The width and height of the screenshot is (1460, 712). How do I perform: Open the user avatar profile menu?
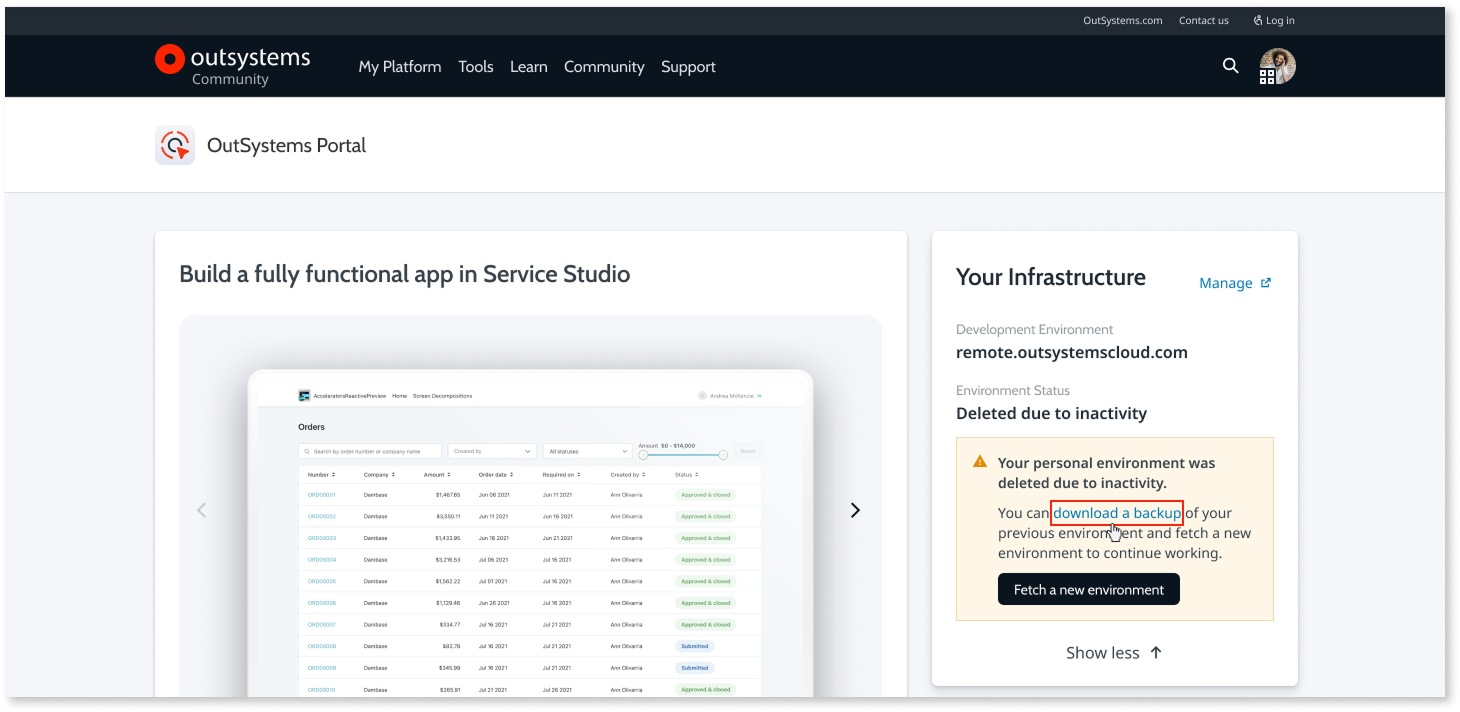pyautogui.click(x=1277, y=66)
